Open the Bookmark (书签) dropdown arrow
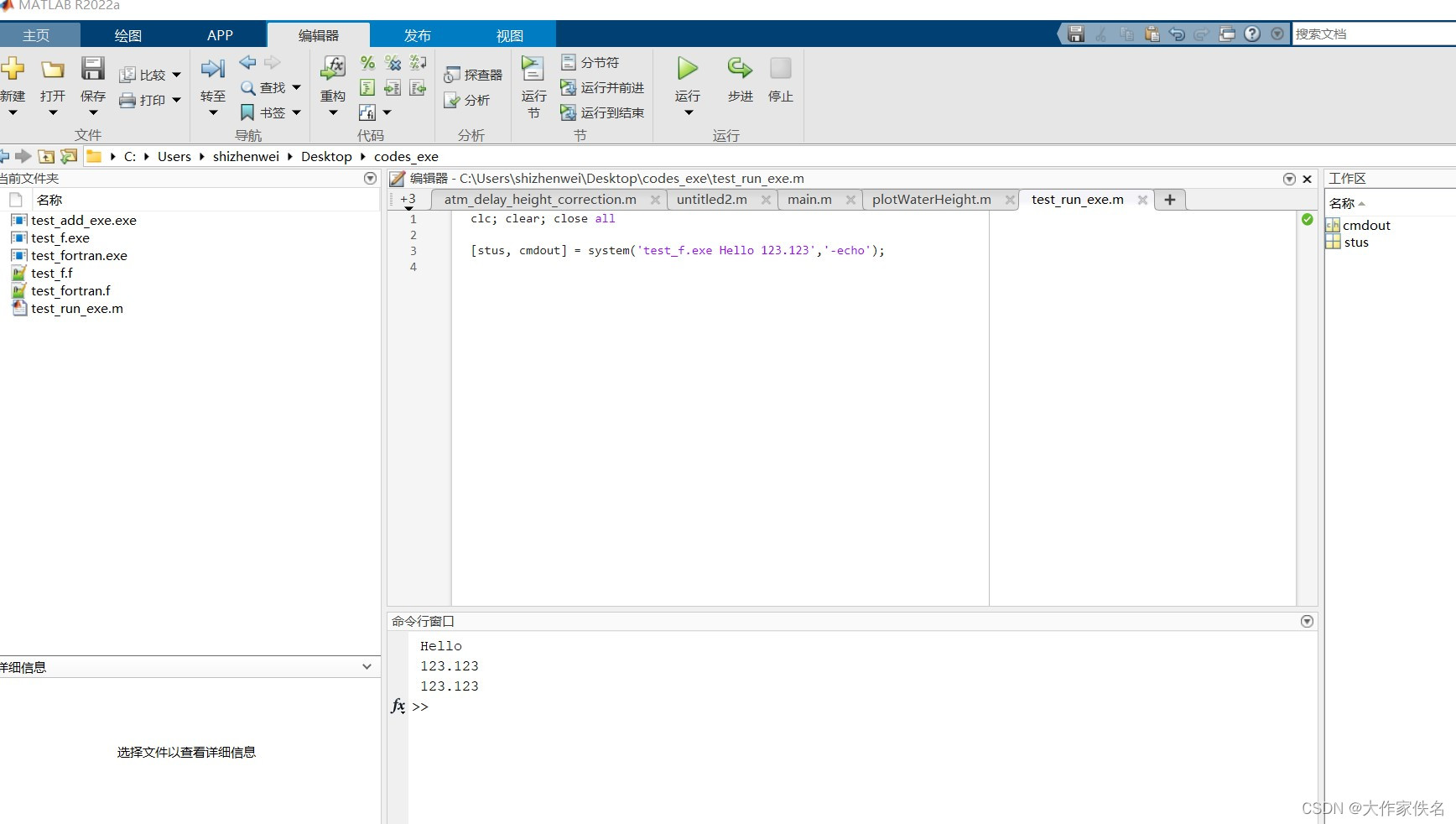1456x824 pixels. (296, 112)
